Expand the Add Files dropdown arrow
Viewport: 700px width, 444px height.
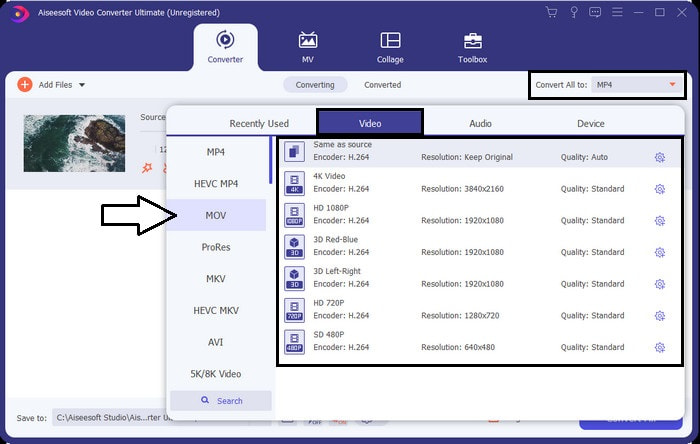tap(82, 85)
